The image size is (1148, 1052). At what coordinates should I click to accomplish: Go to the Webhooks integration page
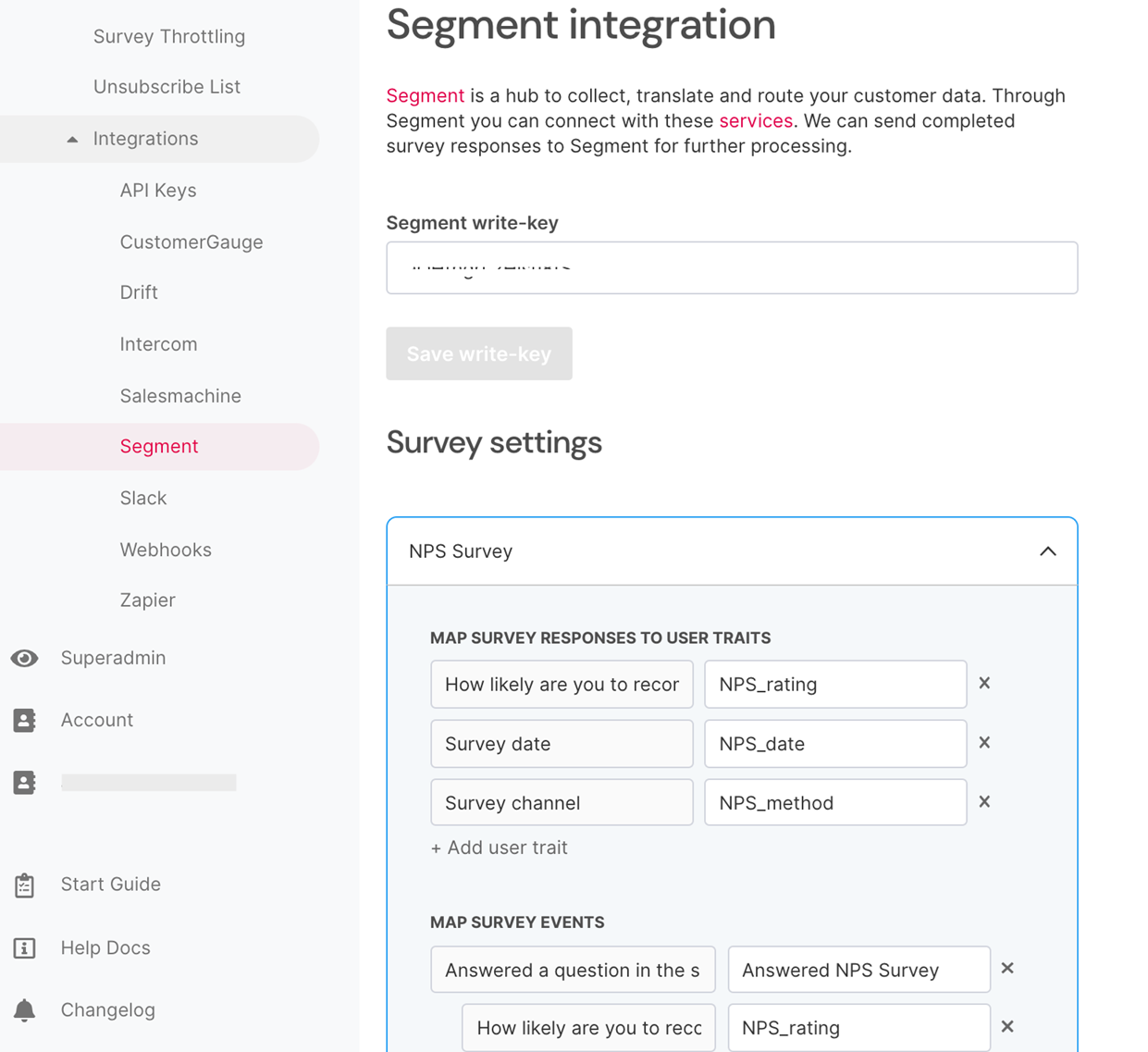coord(166,550)
